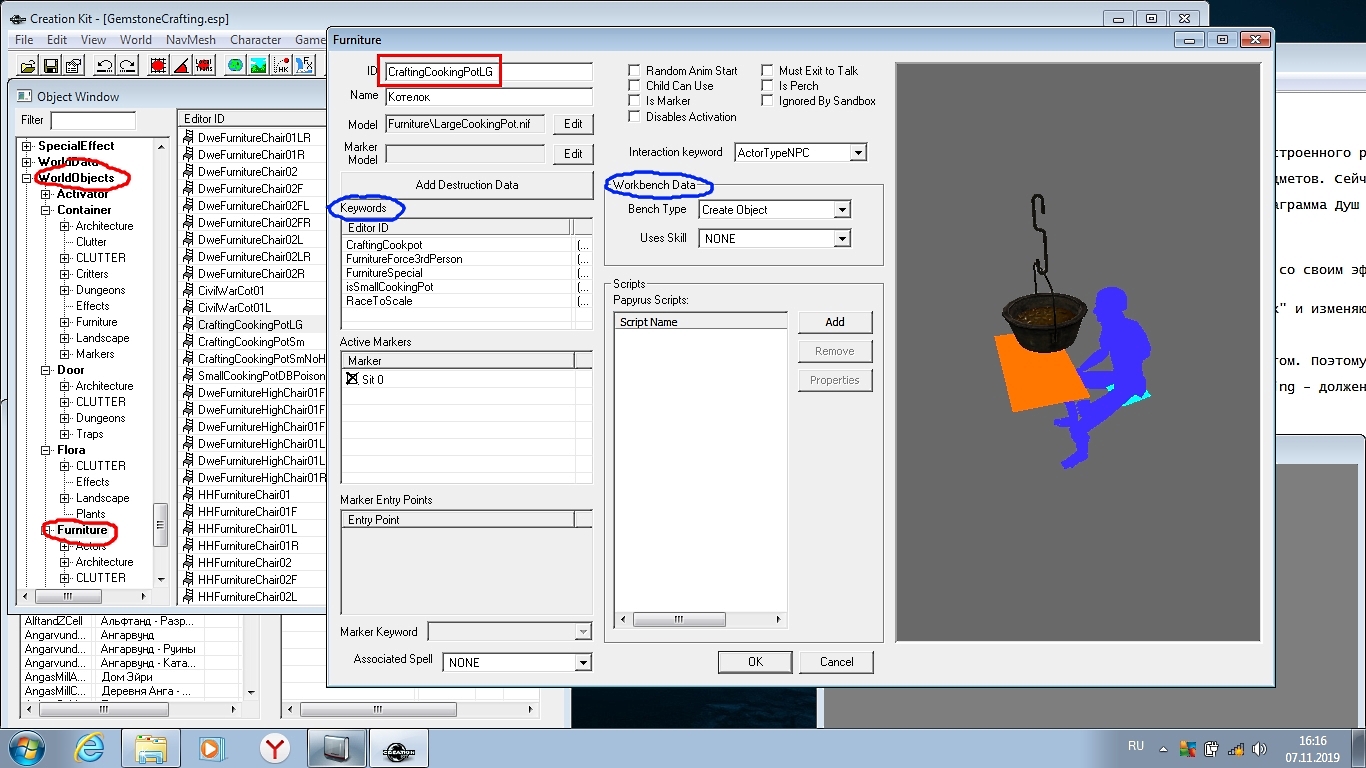Image resolution: width=1366 pixels, height=768 pixels.
Task: Open the World menu
Action: (136, 40)
